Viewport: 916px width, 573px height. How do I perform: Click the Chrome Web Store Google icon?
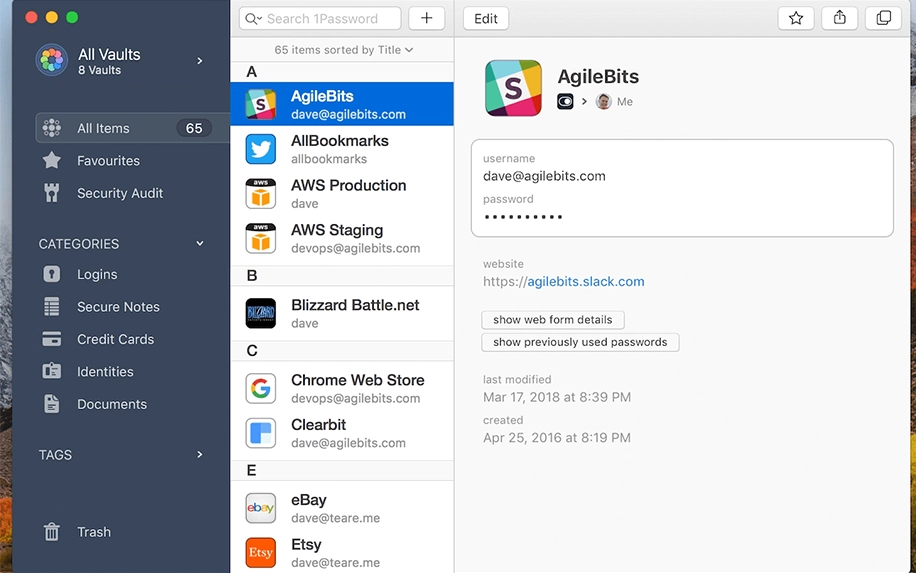tap(261, 388)
